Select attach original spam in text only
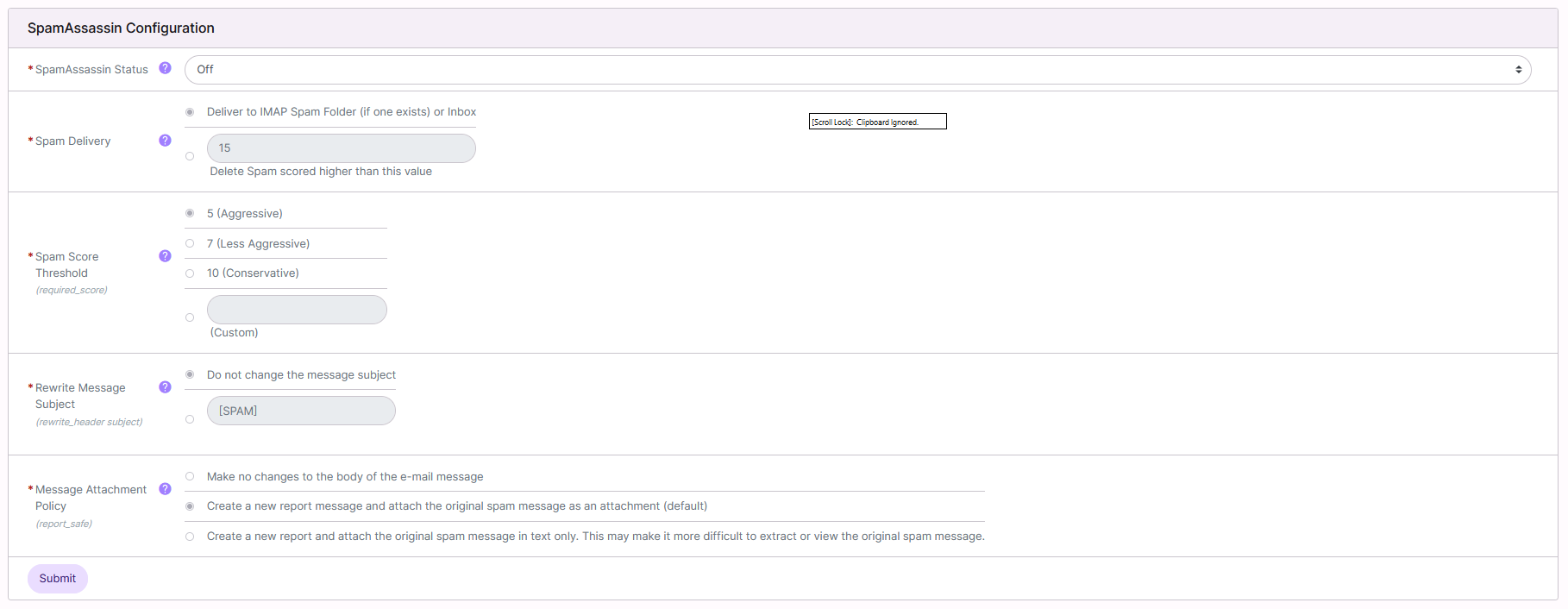The width and height of the screenshot is (1568, 609). 190,537
